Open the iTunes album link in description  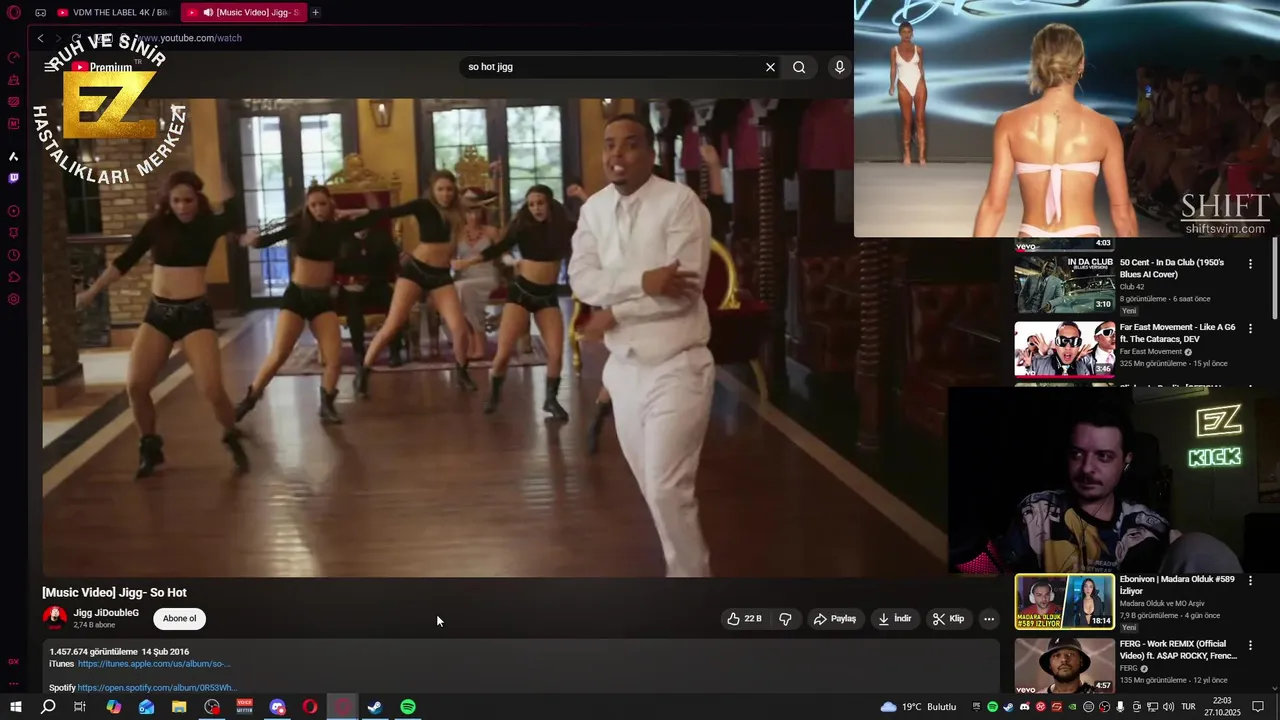click(x=154, y=664)
